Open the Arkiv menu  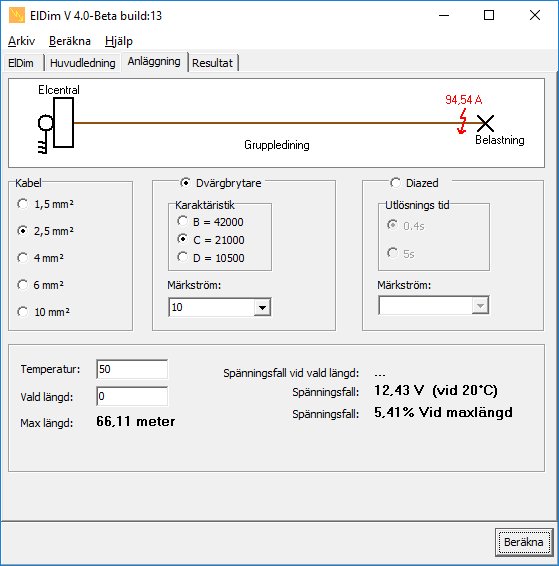tap(22, 41)
